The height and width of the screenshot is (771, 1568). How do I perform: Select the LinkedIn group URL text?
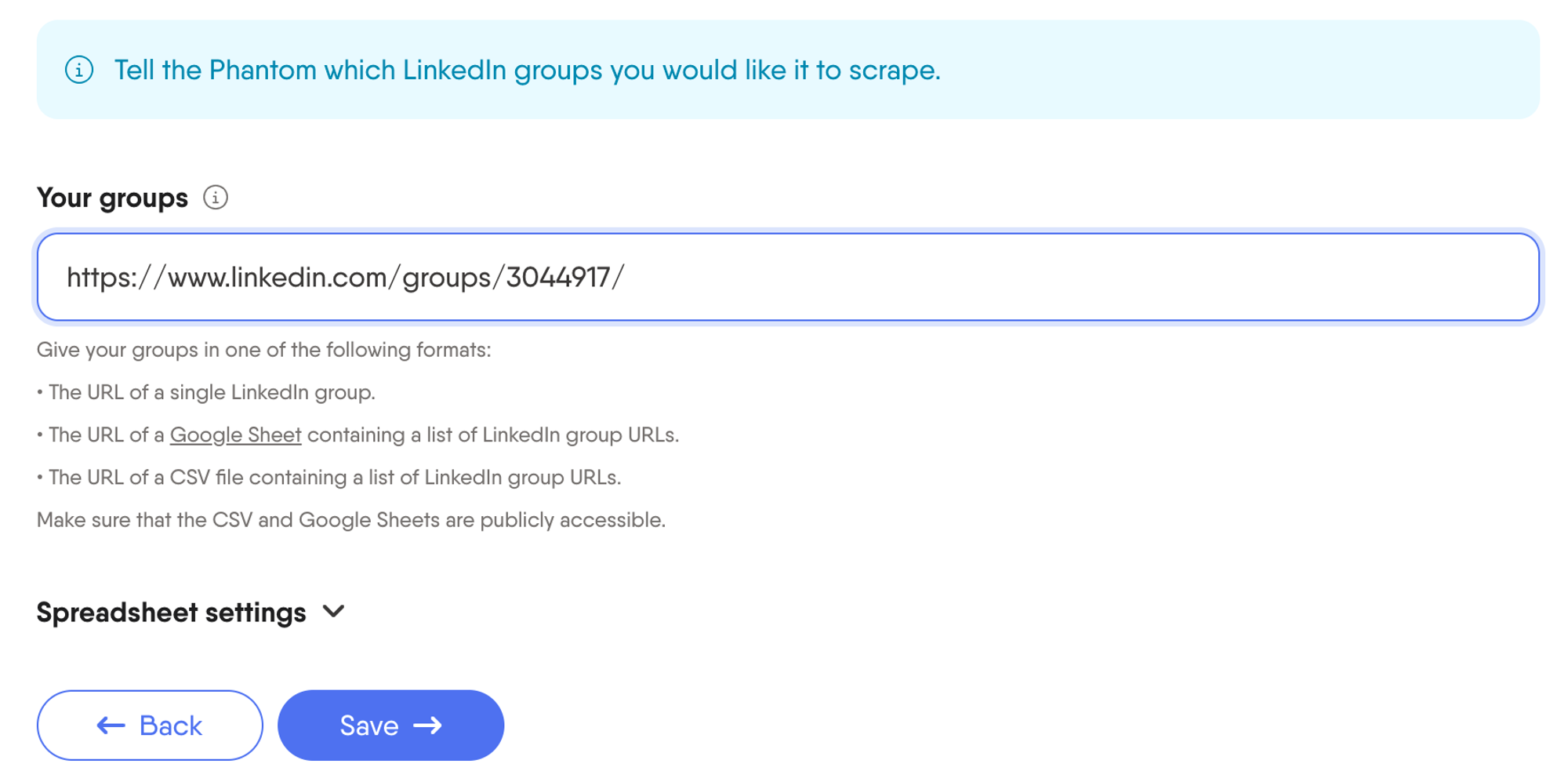(x=343, y=276)
